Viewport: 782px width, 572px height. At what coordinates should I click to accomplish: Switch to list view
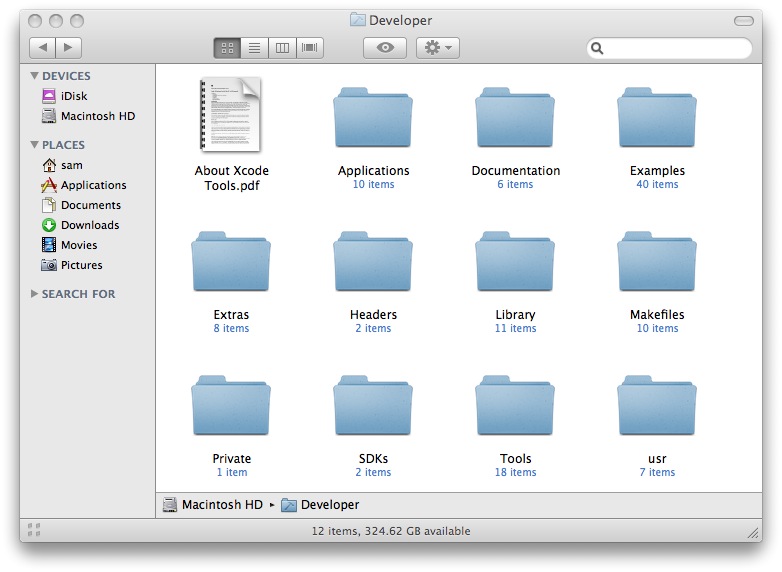255,48
